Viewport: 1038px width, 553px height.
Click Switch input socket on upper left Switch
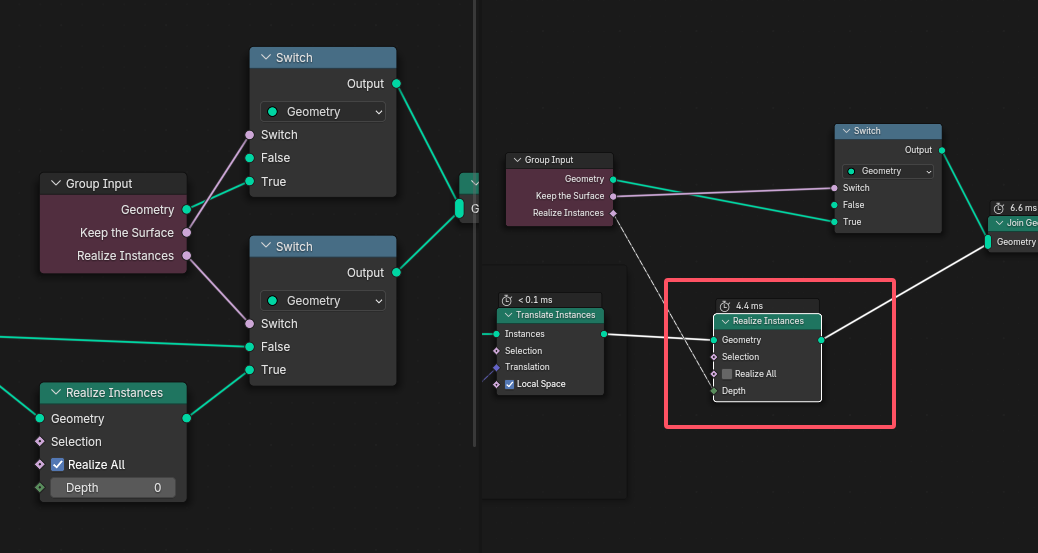pos(250,135)
